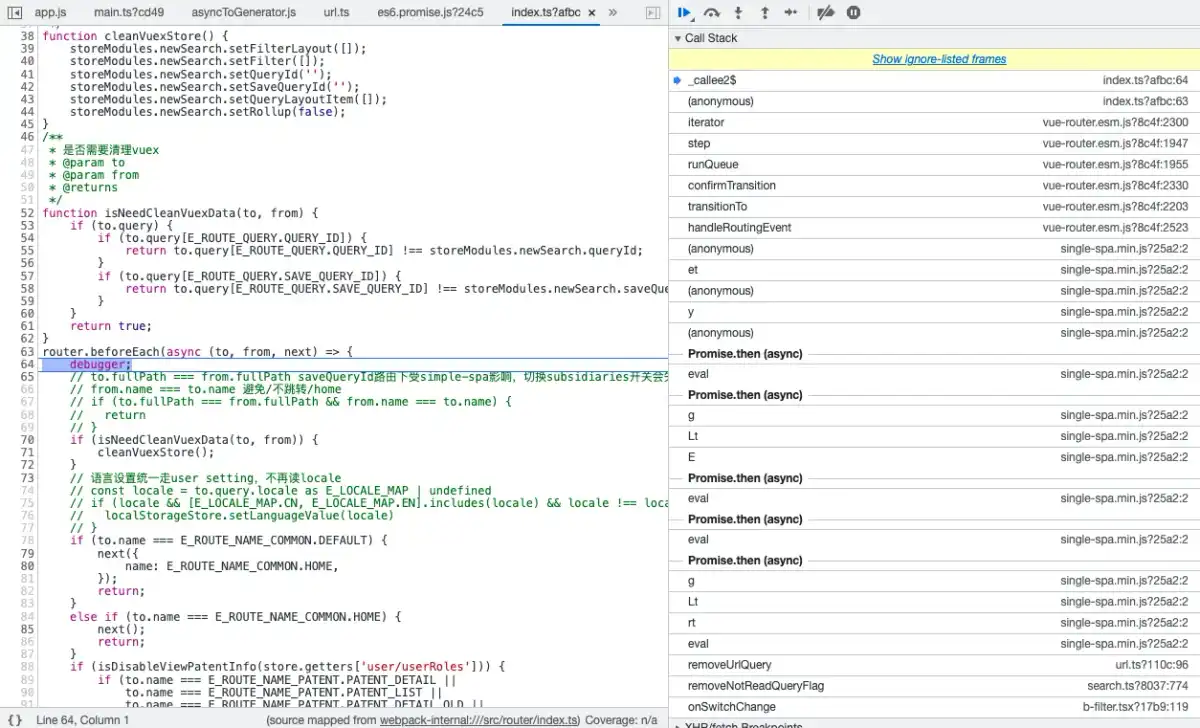Click gutter line number 63
The image size is (1200, 728).
point(27,352)
